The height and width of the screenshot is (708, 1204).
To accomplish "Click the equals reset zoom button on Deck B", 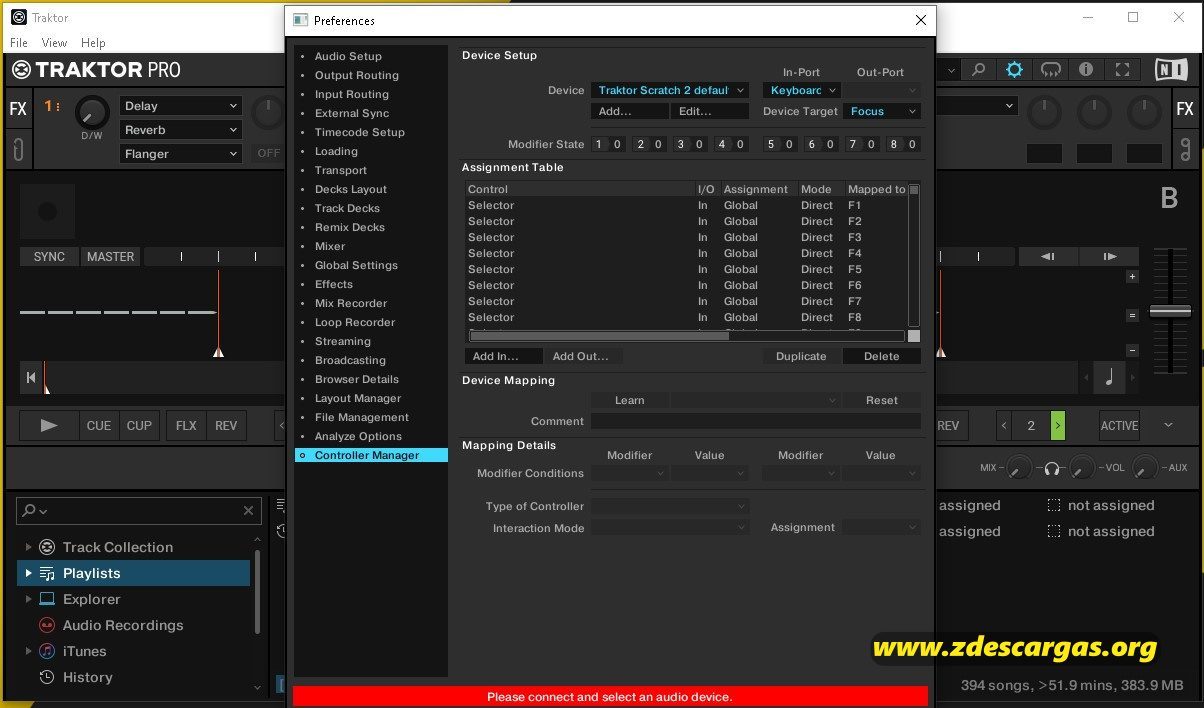I will tap(1132, 315).
